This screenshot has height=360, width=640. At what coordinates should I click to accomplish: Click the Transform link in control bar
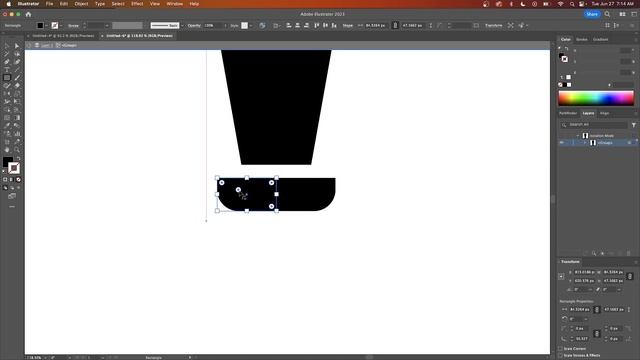click(493, 25)
